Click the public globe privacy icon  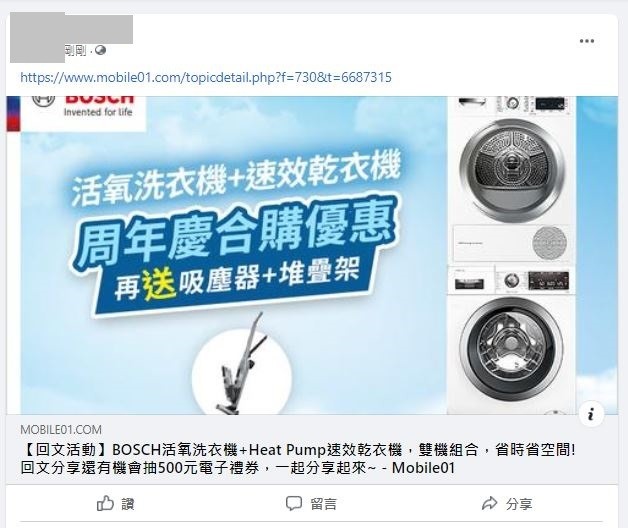coord(101,50)
